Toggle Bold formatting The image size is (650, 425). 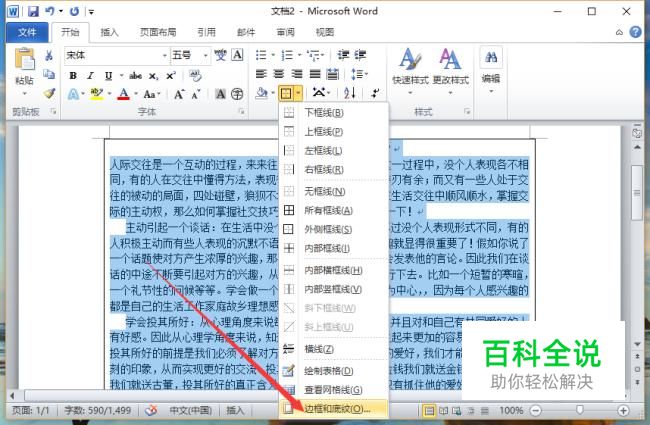pyautogui.click(x=73, y=75)
